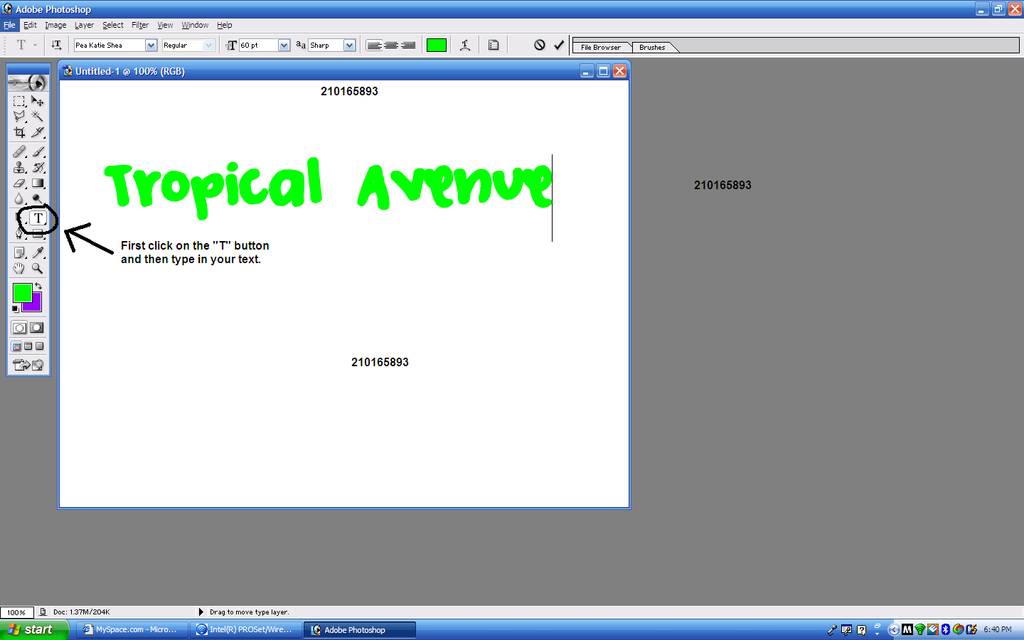Switch to File Browser tab
The image size is (1024, 640).
click(601, 47)
